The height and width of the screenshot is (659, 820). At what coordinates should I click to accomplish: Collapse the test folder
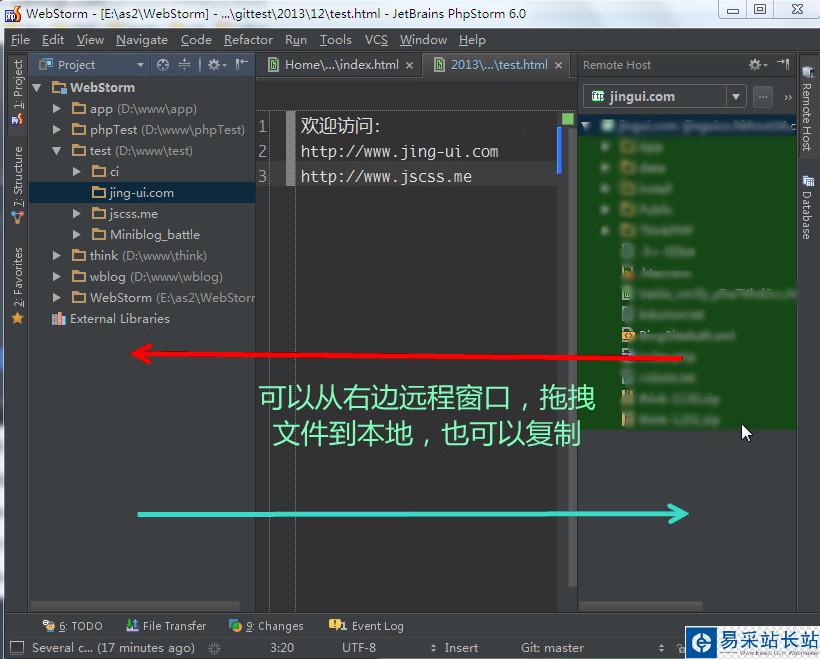56,151
